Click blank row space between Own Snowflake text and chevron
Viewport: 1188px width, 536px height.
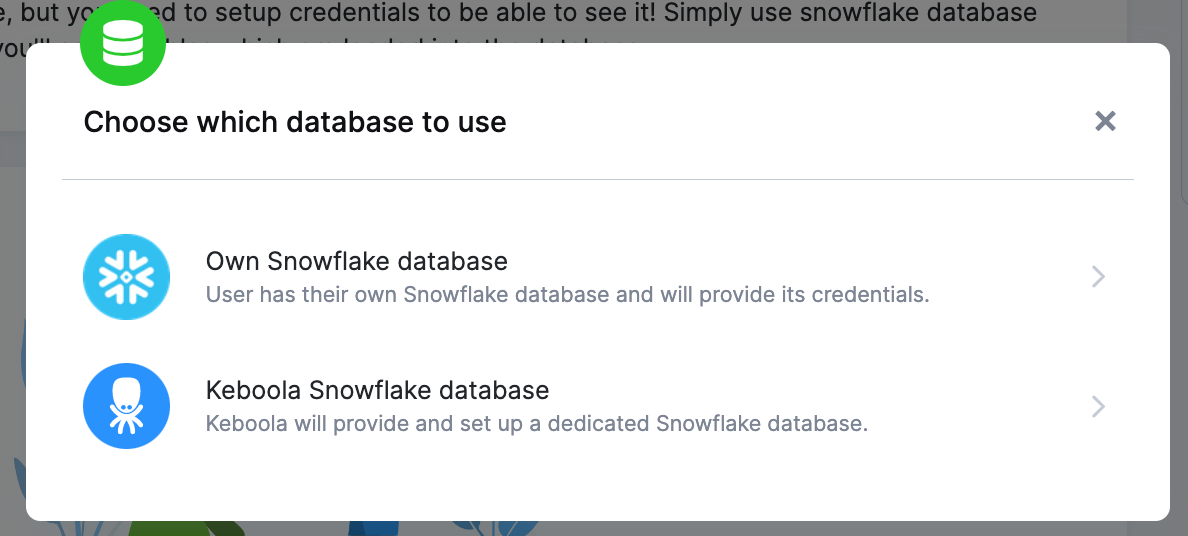pyautogui.click(x=1010, y=277)
